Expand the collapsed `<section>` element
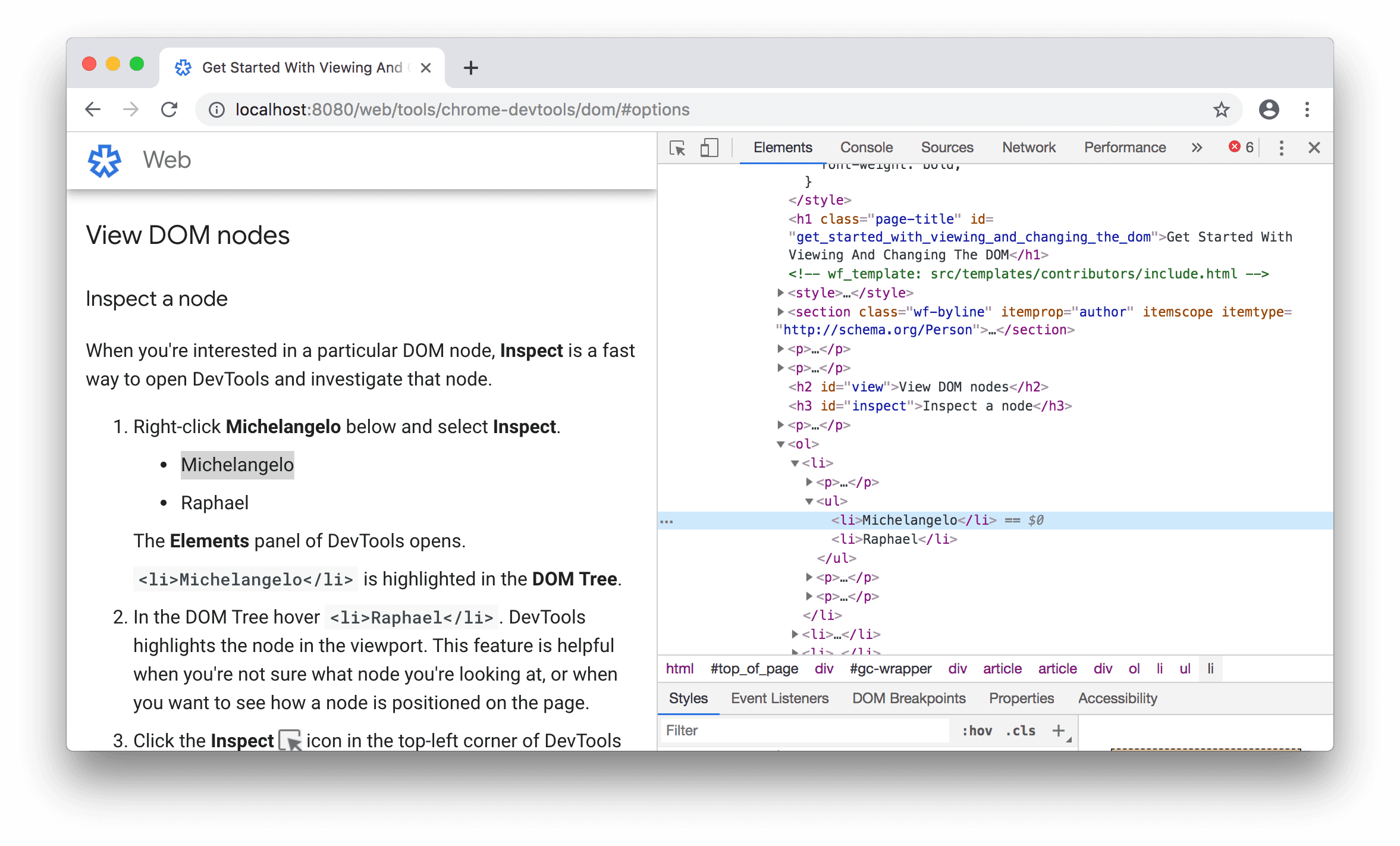The image size is (1400, 846). 779,311
